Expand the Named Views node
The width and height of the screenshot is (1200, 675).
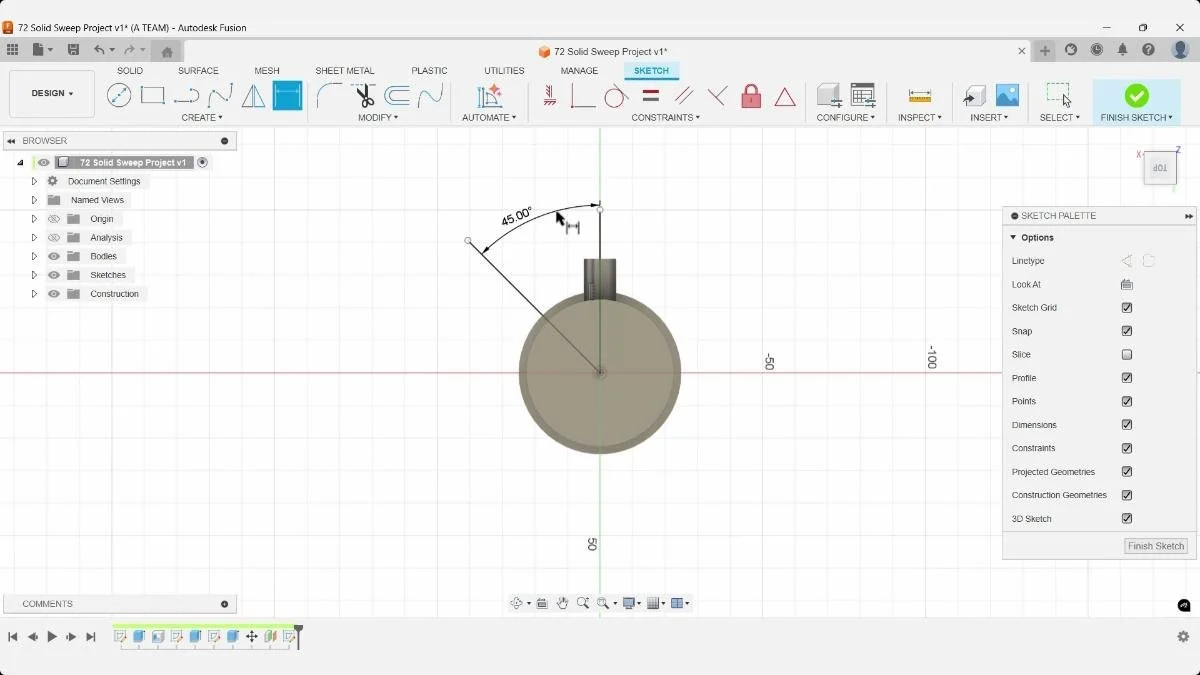coord(34,200)
